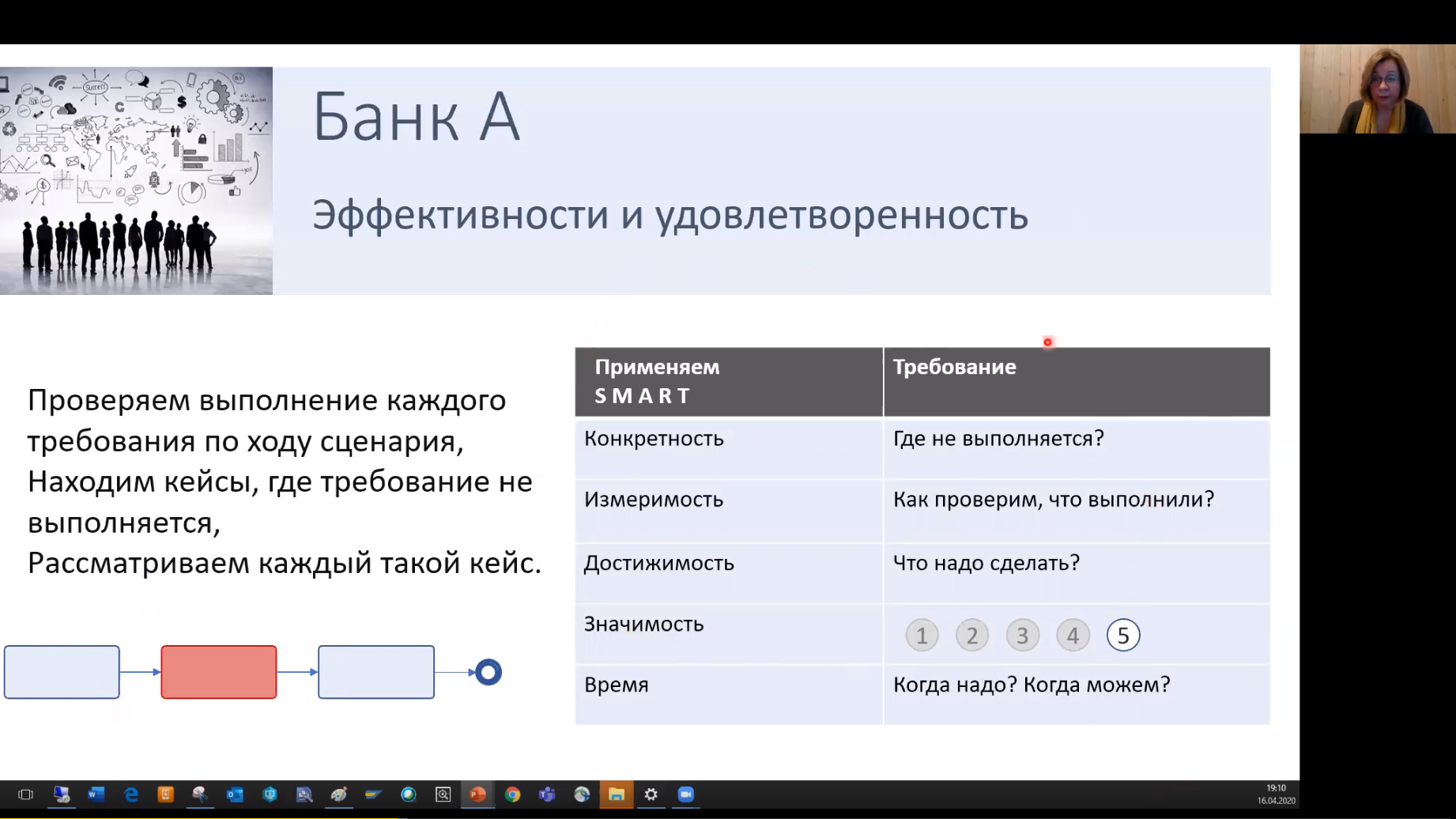Click the red process box in the diagram
Viewport: 1456px width, 819px height.
219,672
